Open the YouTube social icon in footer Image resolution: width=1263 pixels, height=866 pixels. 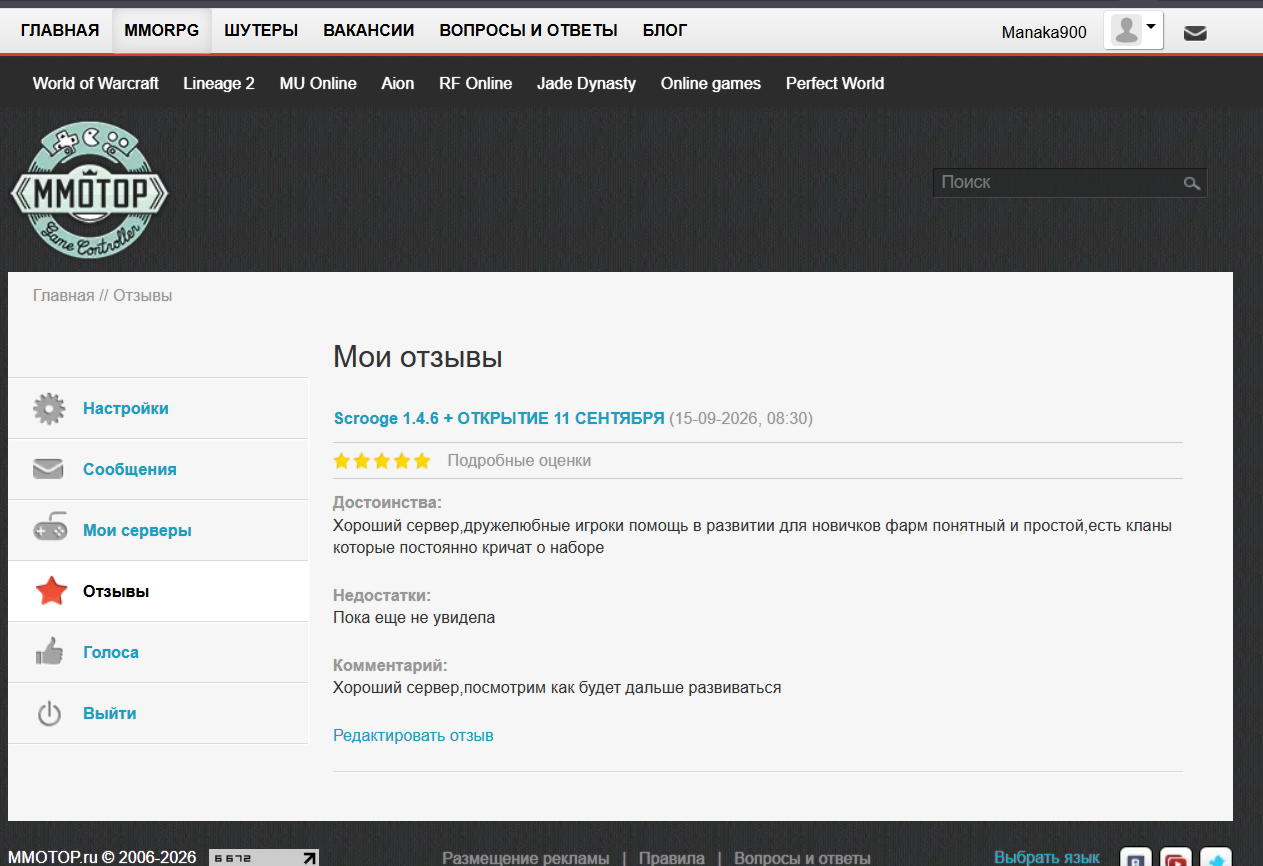tap(1176, 858)
